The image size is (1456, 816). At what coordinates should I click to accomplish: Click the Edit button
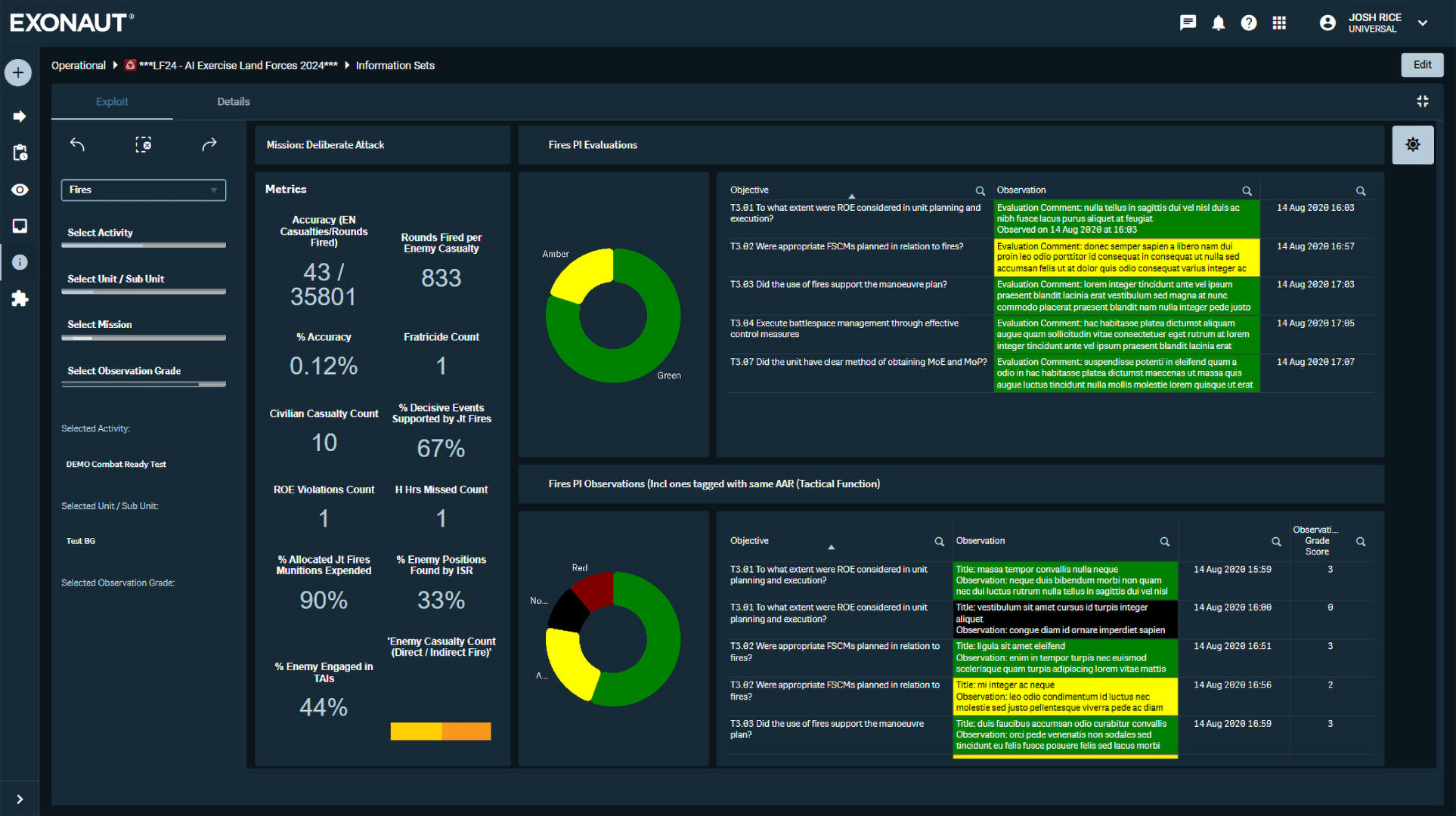pos(1422,65)
